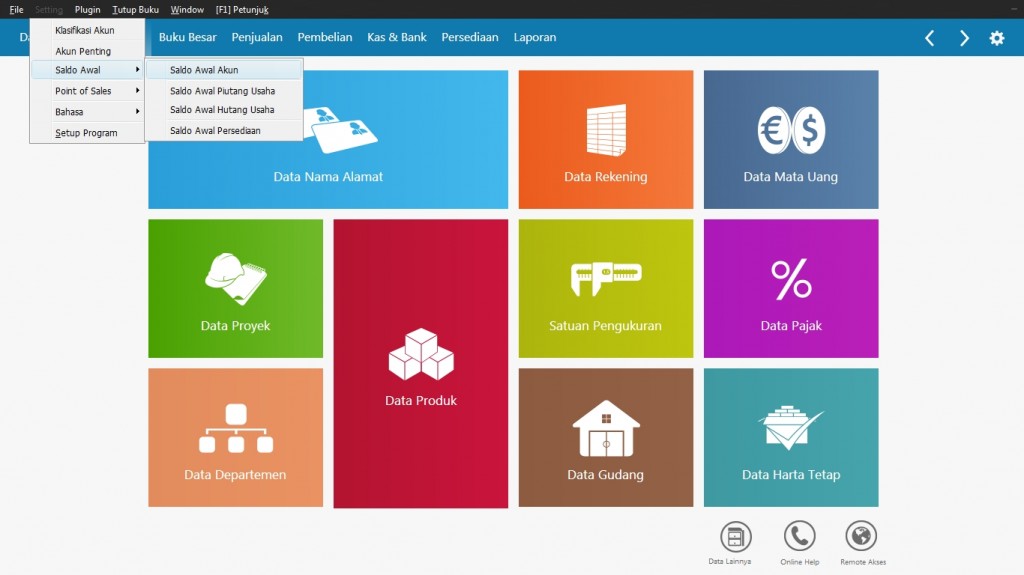Open Online Help phone icon
The image size is (1024, 575).
coord(799,537)
